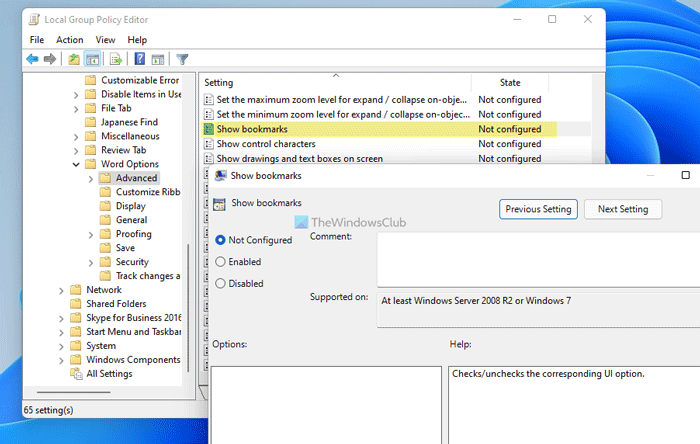Collapse the Word Options tree node
This screenshot has width=700, height=444.
click(x=76, y=165)
